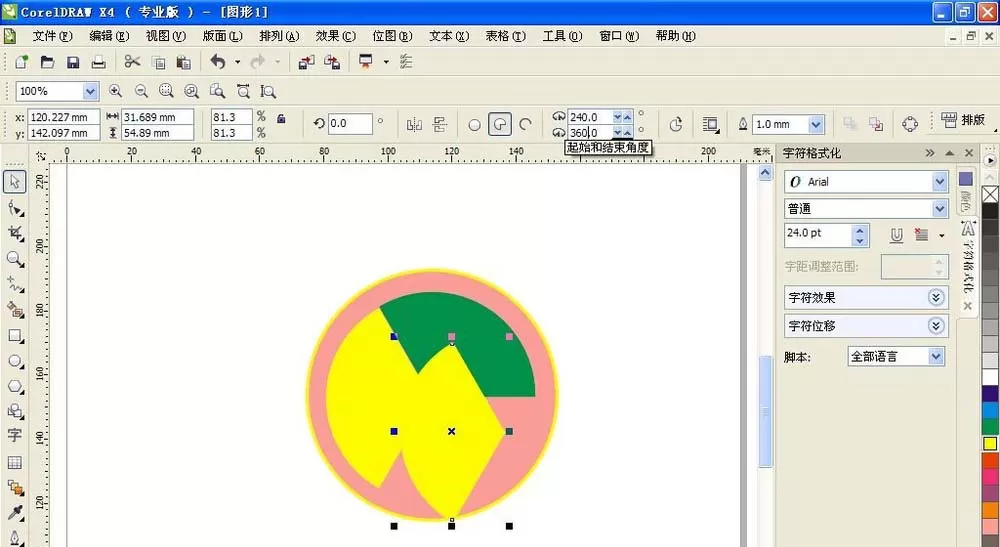Open the undo history dropdown arrow

click(x=237, y=62)
